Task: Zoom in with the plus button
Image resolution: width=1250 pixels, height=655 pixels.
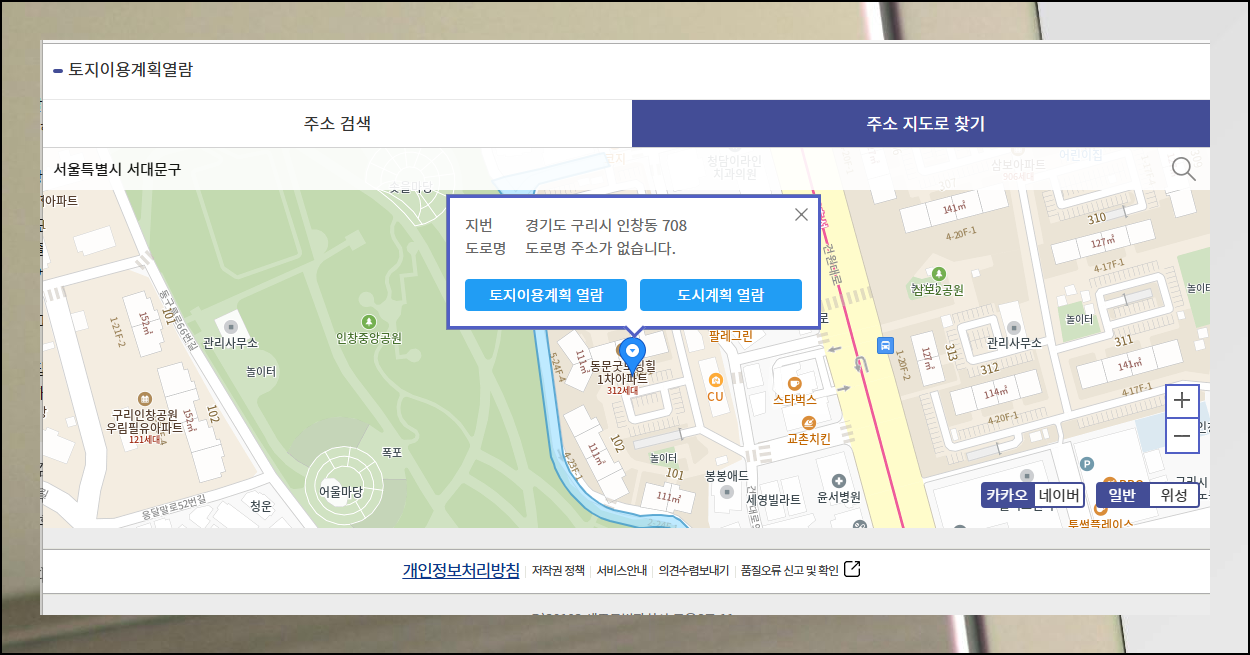Action: coord(1182,401)
